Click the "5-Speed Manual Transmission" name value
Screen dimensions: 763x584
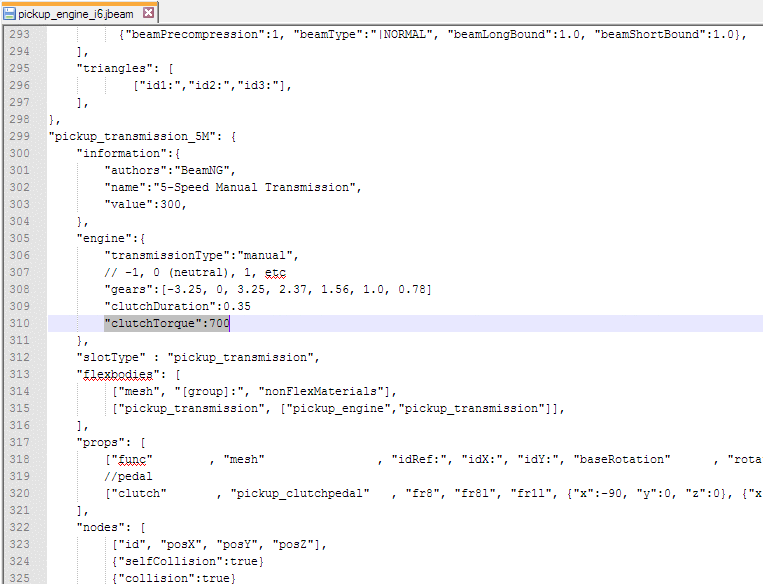254,187
